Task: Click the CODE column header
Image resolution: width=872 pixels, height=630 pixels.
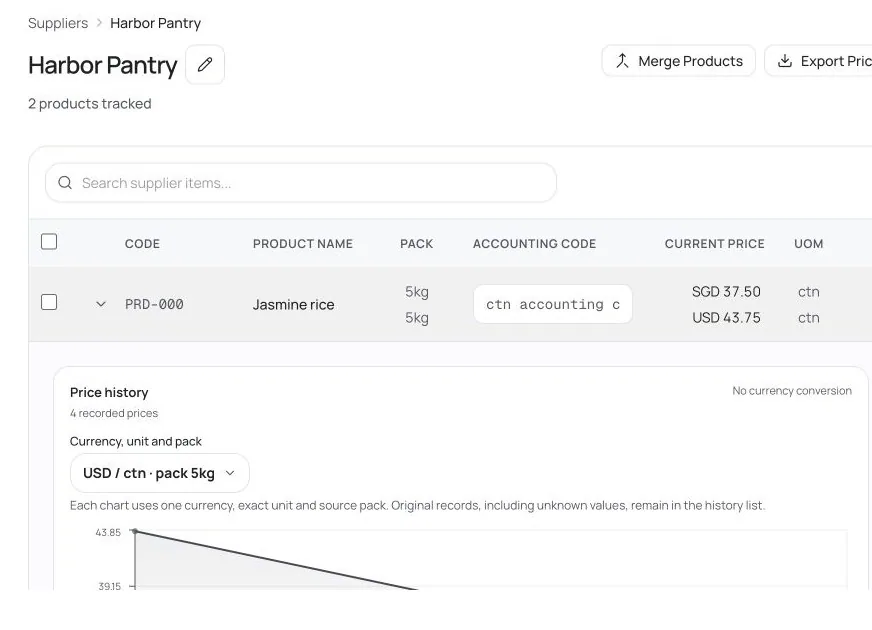Action: [142, 244]
